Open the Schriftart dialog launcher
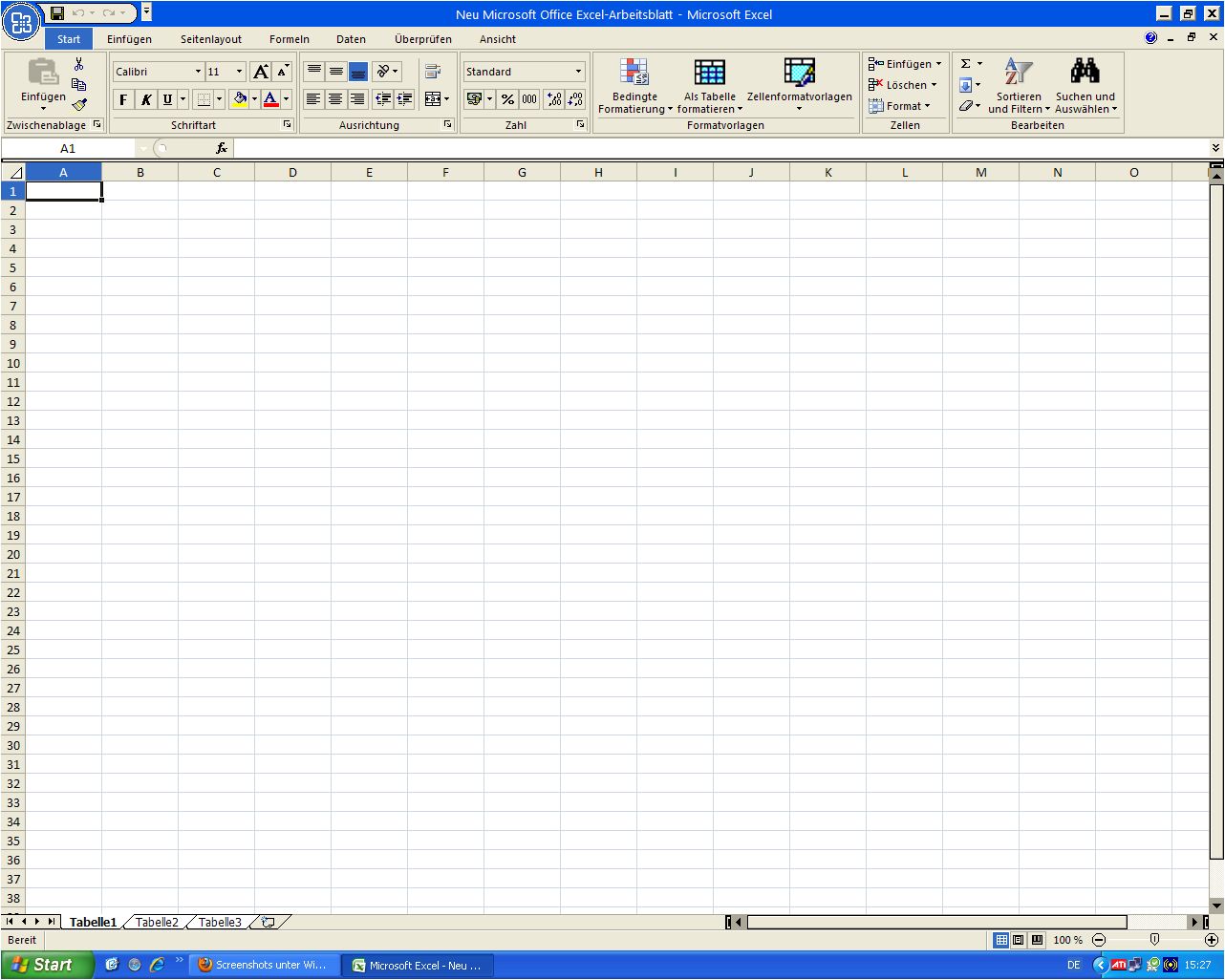Image resolution: width=1225 pixels, height=980 pixels. [x=287, y=125]
